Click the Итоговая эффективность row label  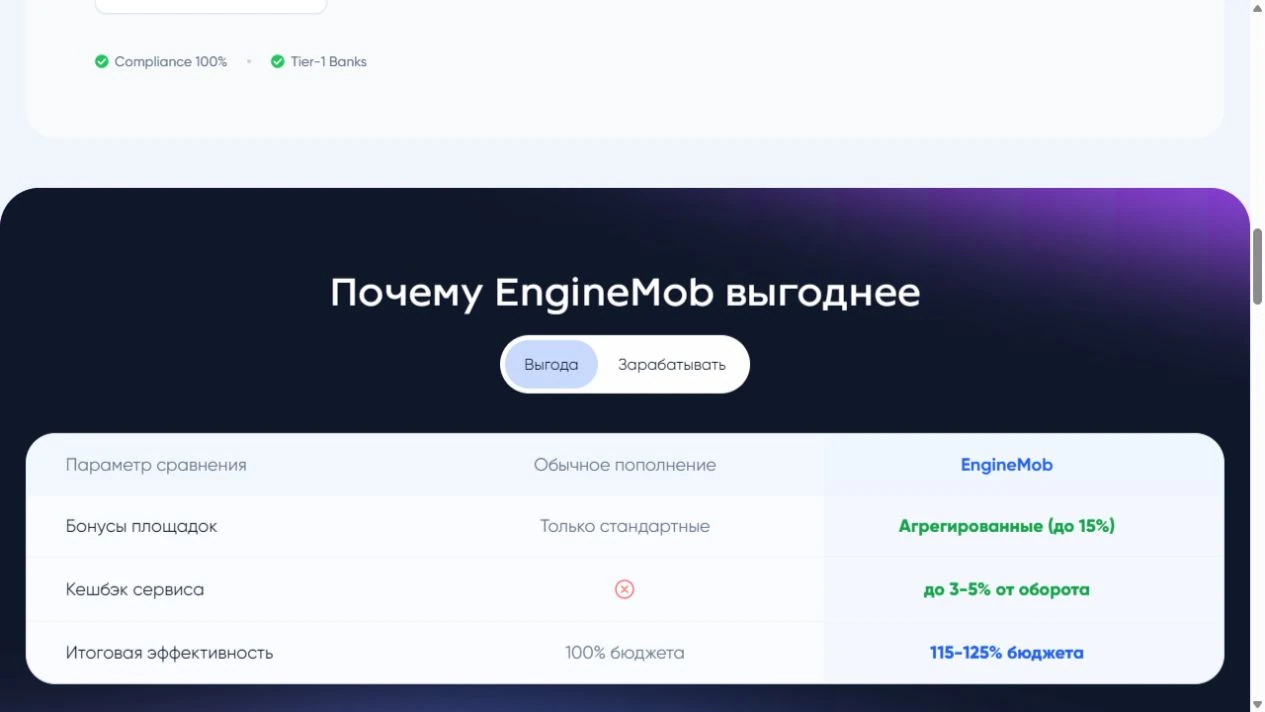(169, 653)
